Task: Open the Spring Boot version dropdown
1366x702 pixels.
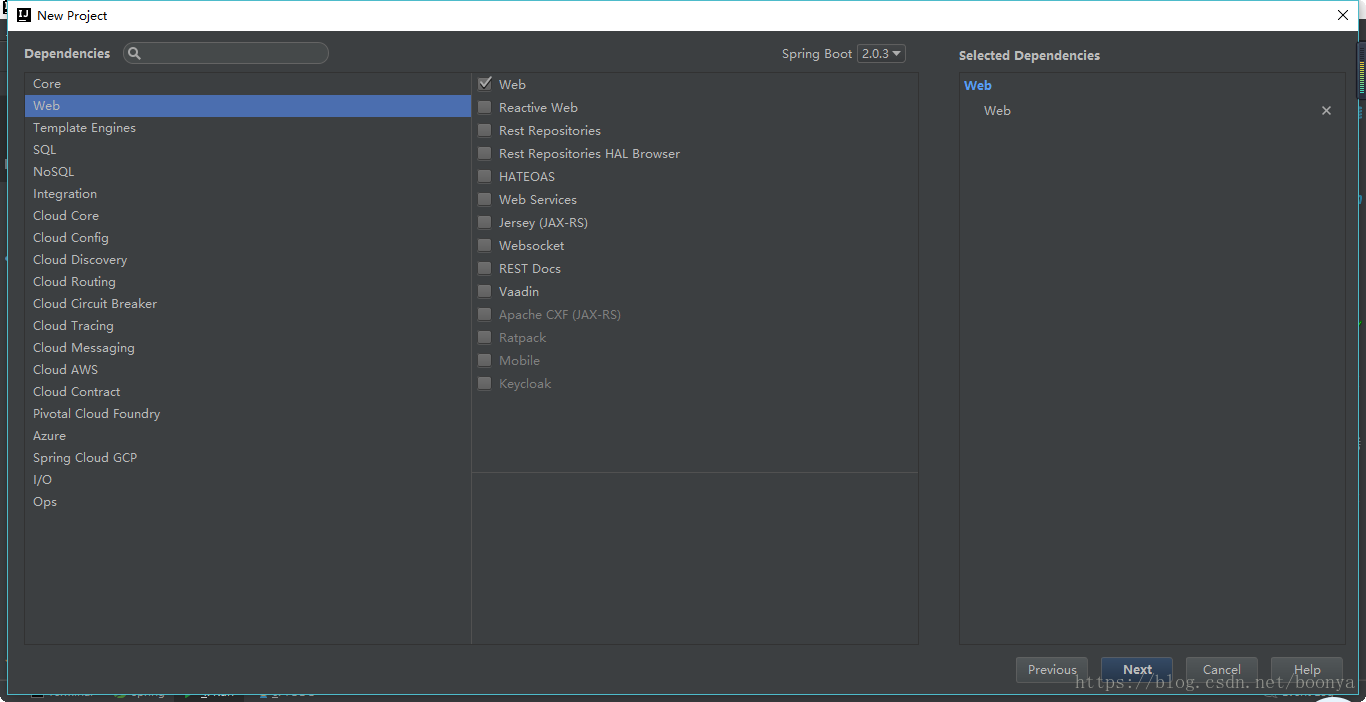Action: point(881,54)
